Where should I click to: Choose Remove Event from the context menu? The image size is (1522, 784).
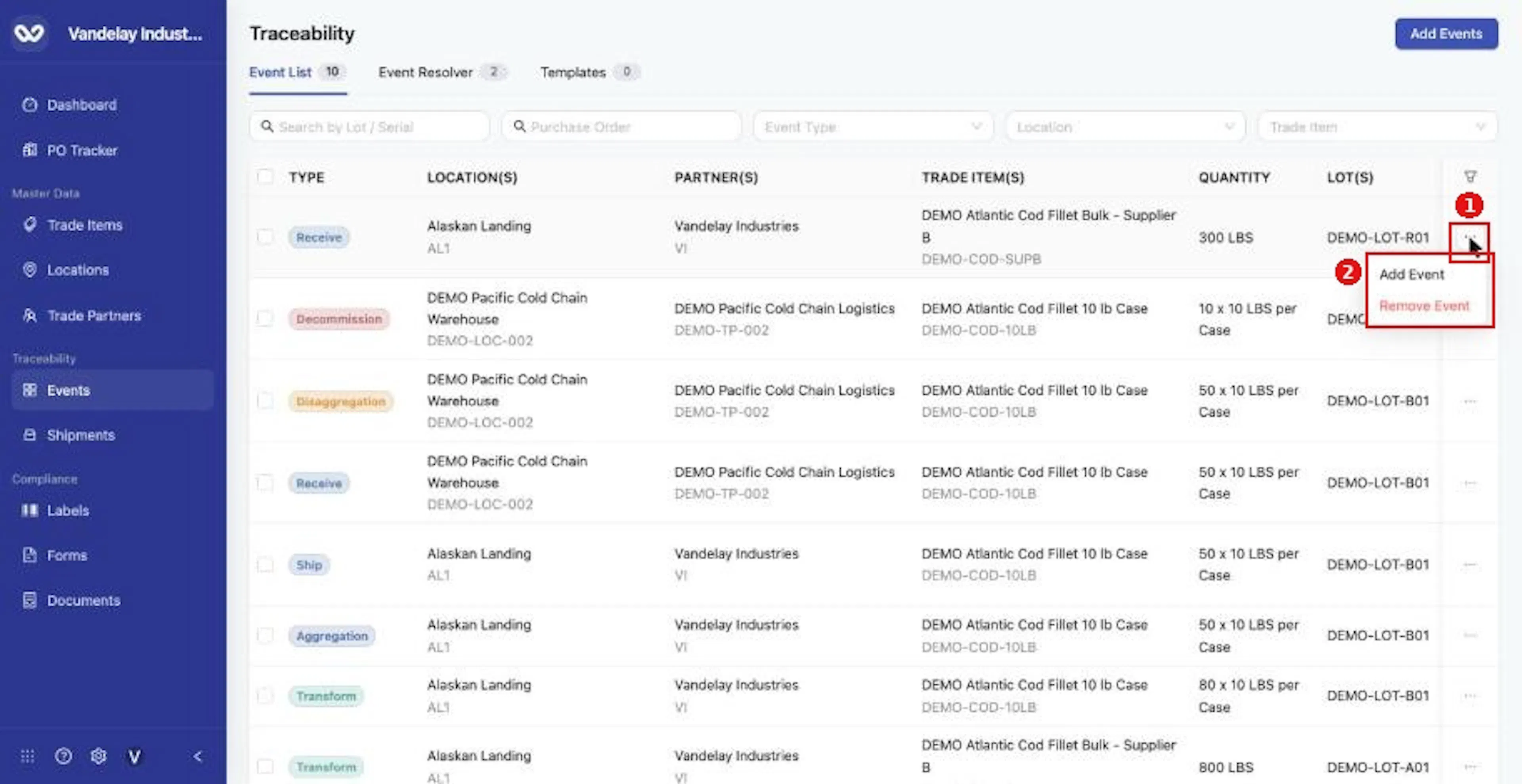(x=1424, y=306)
